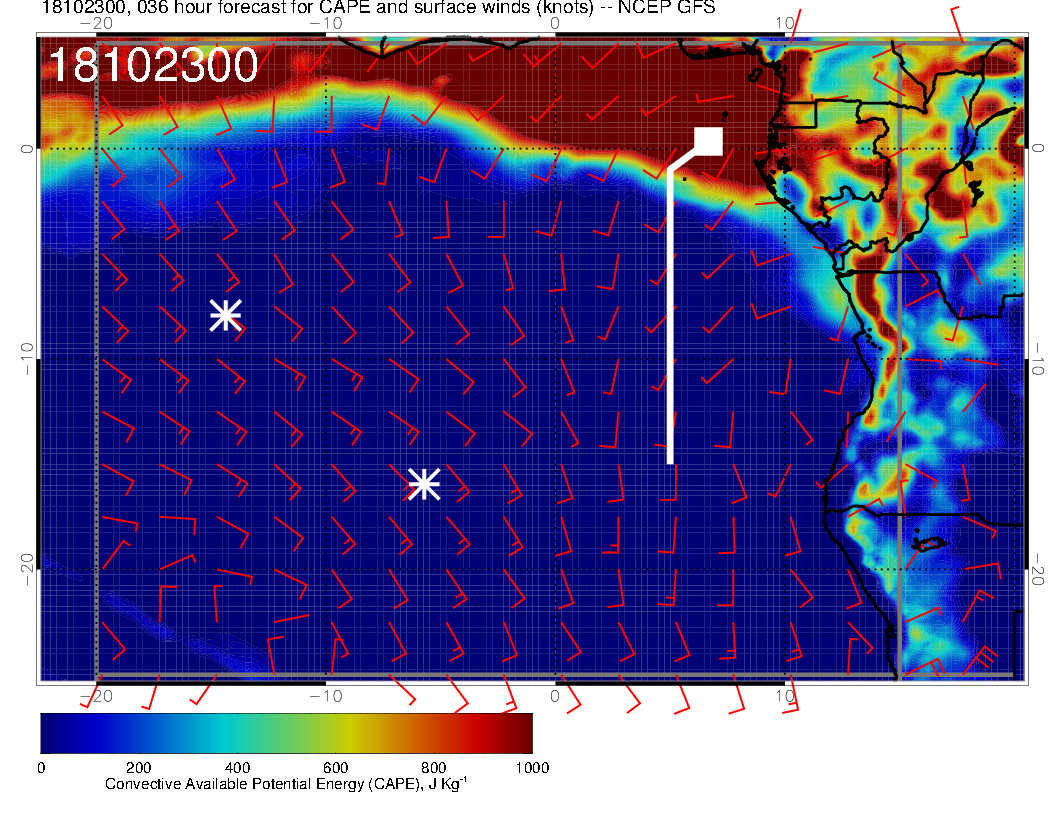Image resolution: width=1056 pixels, height=816 pixels.
Task: Click the colorbar tick label 800
Action: click(x=434, y=768)
